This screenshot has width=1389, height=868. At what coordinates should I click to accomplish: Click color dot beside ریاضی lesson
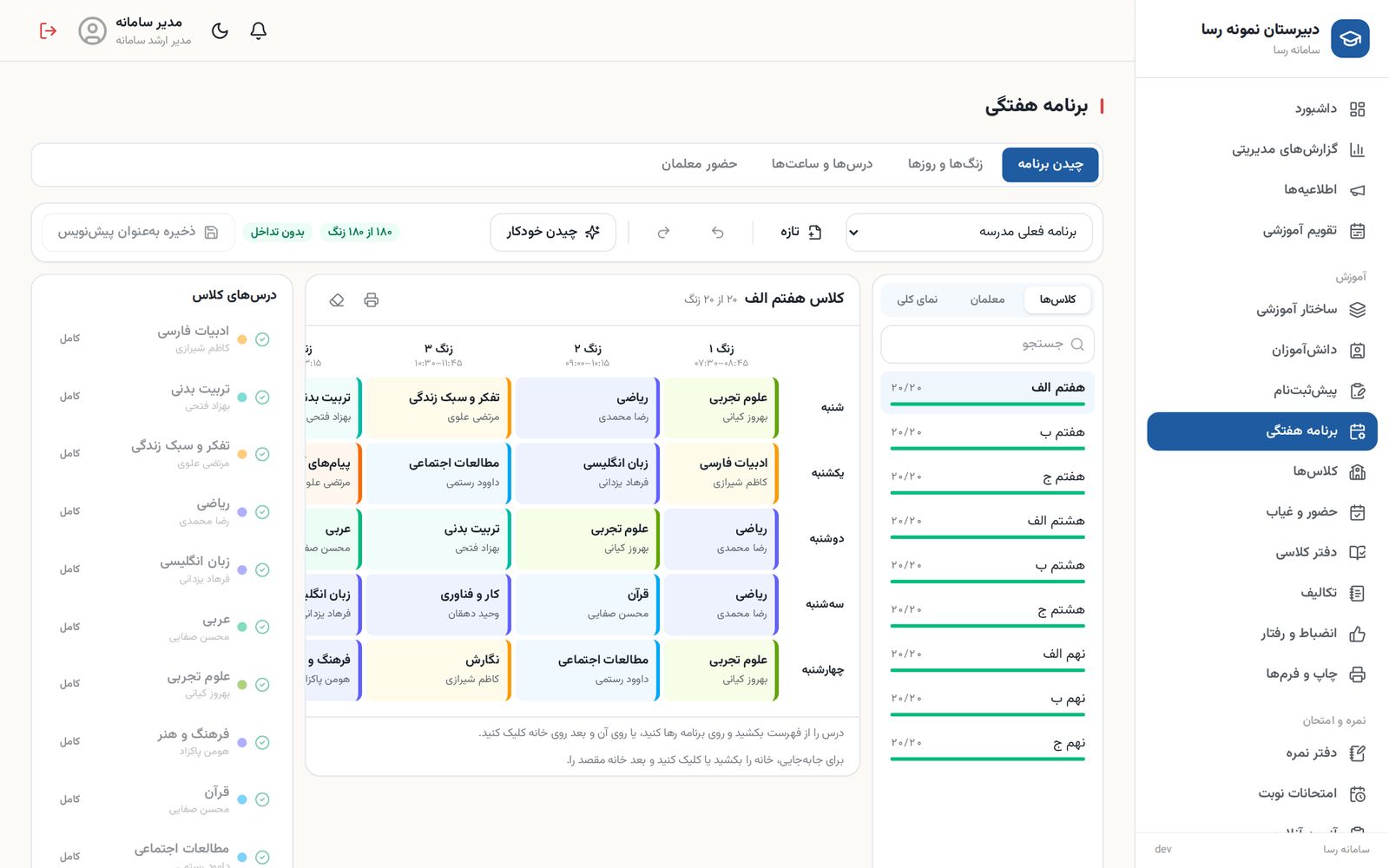[242, 512]
